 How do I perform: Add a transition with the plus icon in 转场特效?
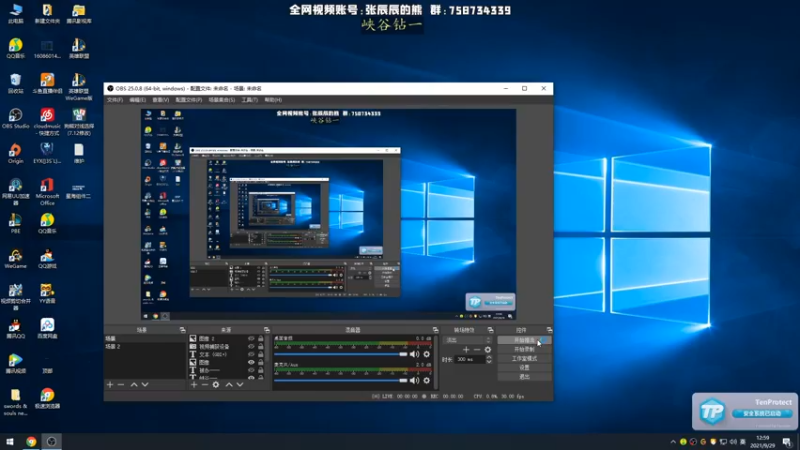point(466,349)
